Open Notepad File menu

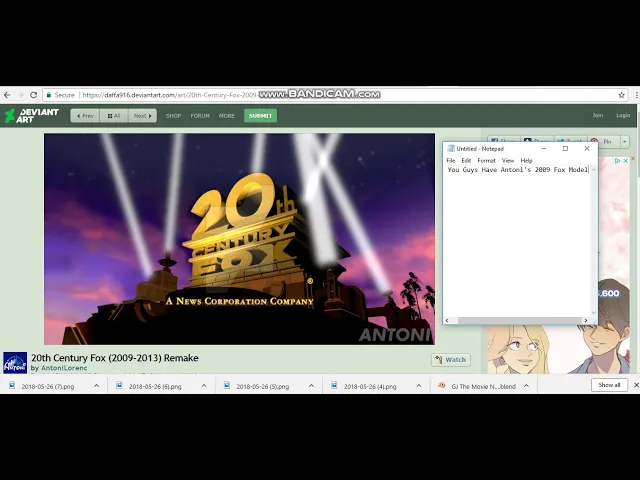click(451, 160)
